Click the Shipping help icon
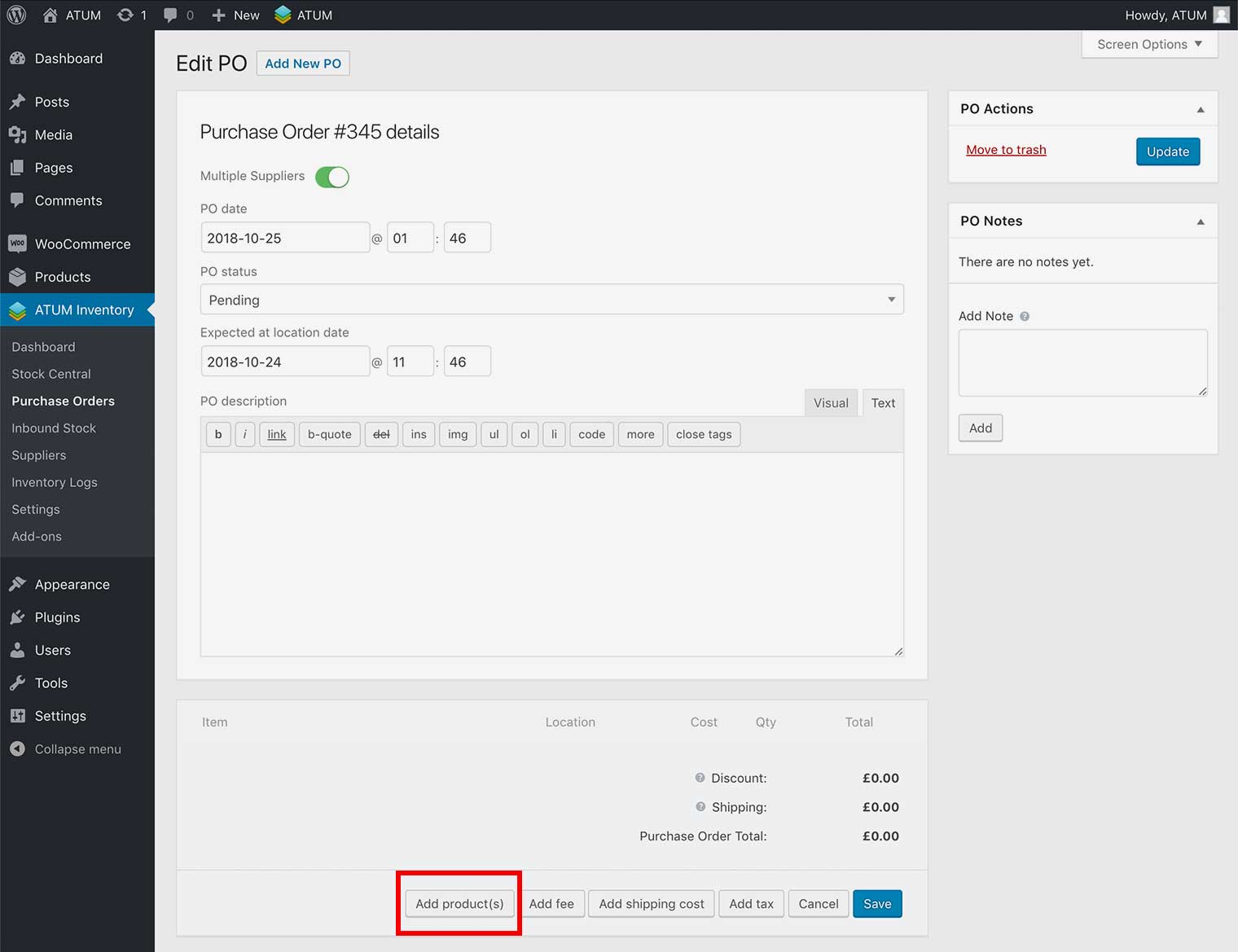Screen dimensions: 1238x952 pyautogui.click(x=700, y=807)
